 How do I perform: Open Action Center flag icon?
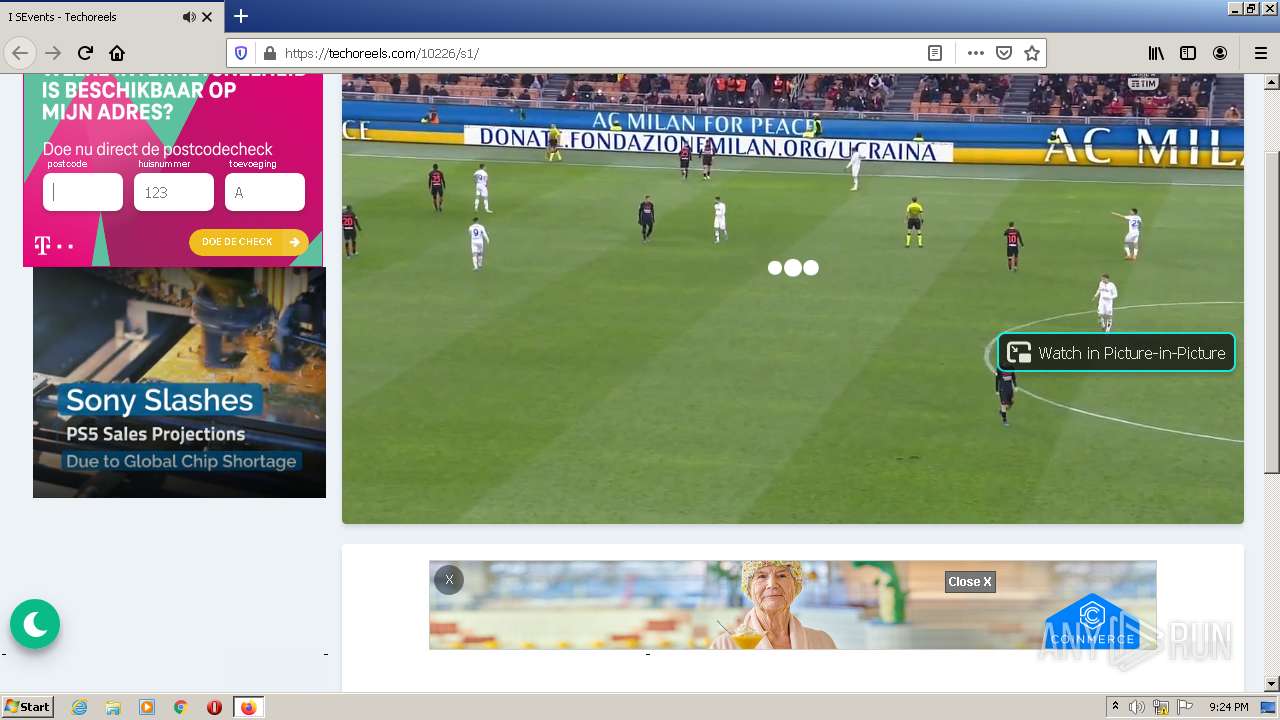tap(1185, 707)
